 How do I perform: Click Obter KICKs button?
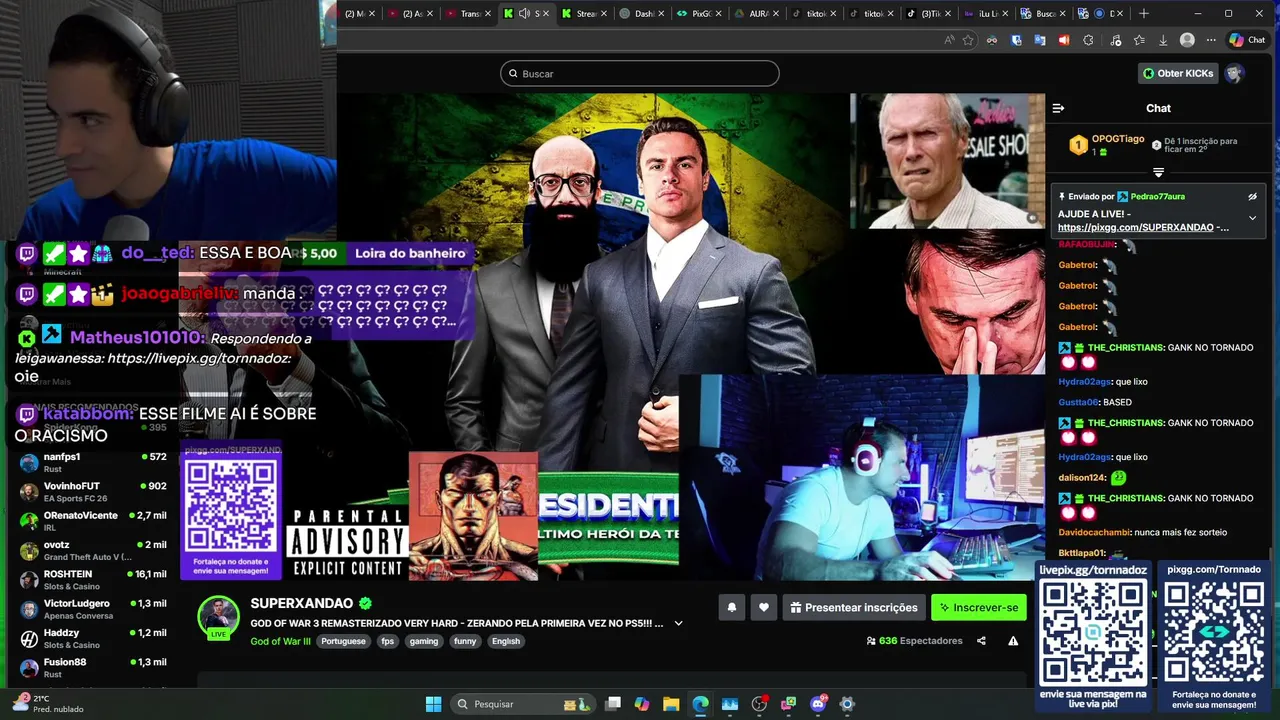coord(1177,73)
